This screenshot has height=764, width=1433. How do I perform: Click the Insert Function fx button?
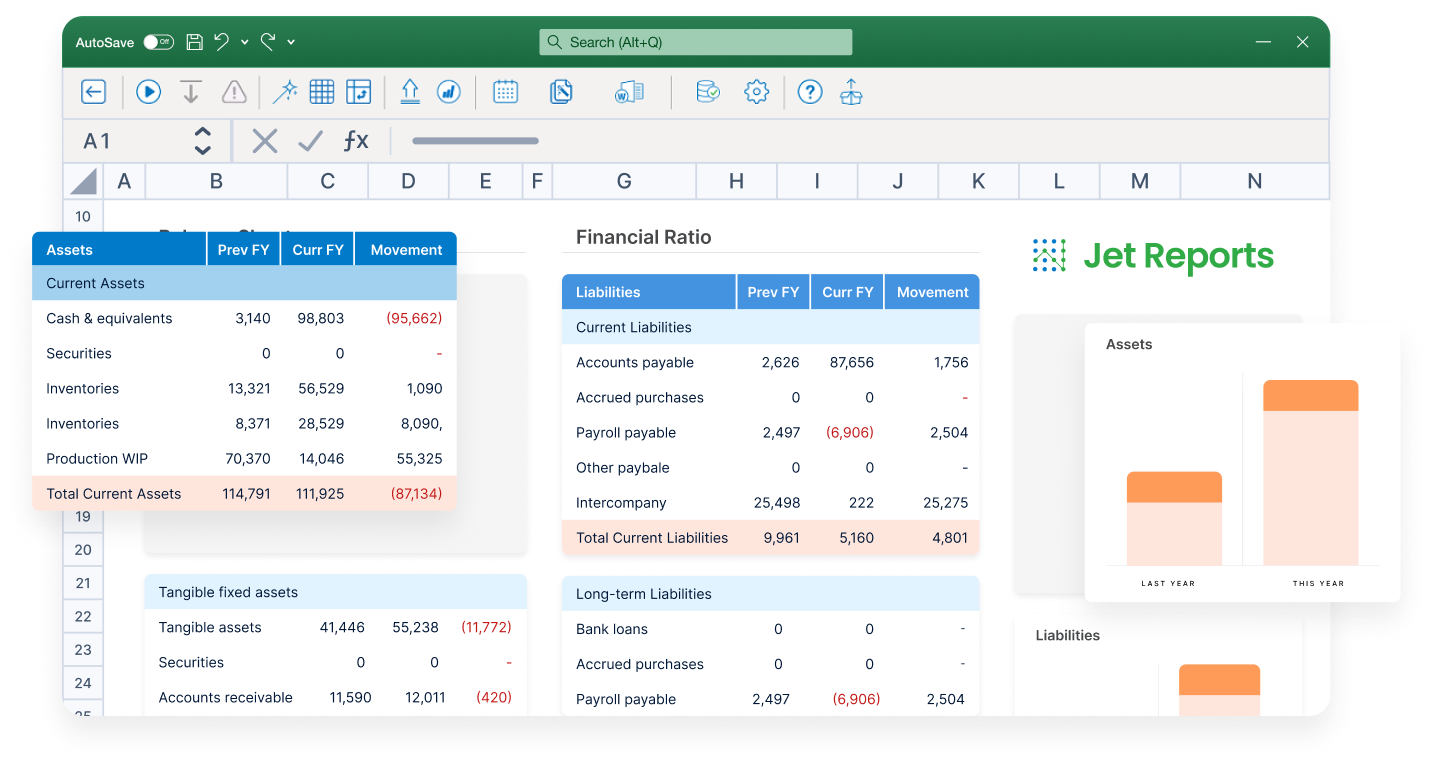pyautogui.click(x=357, y=140)
